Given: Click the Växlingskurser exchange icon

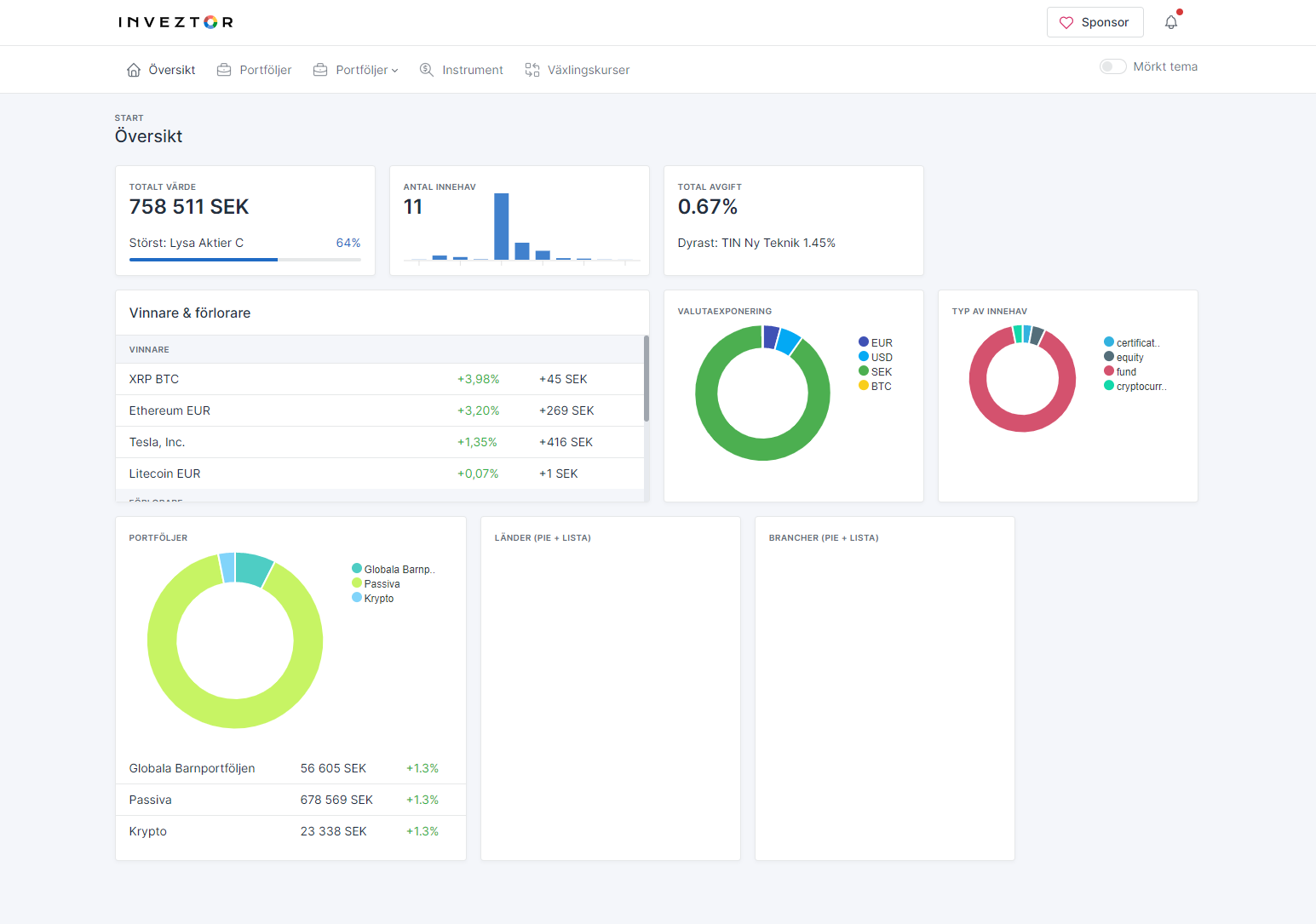Looking at the screenshot, I should (532, 70).
